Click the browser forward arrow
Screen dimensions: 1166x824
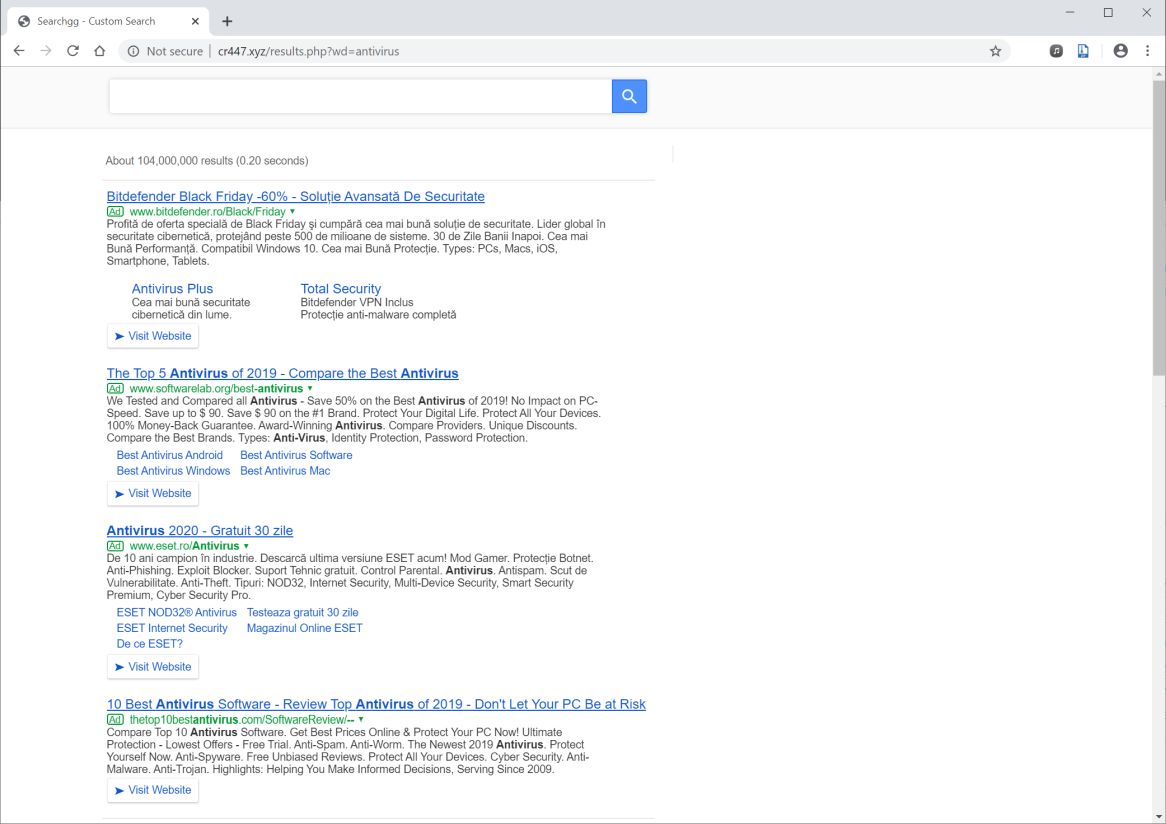(46, 51)
